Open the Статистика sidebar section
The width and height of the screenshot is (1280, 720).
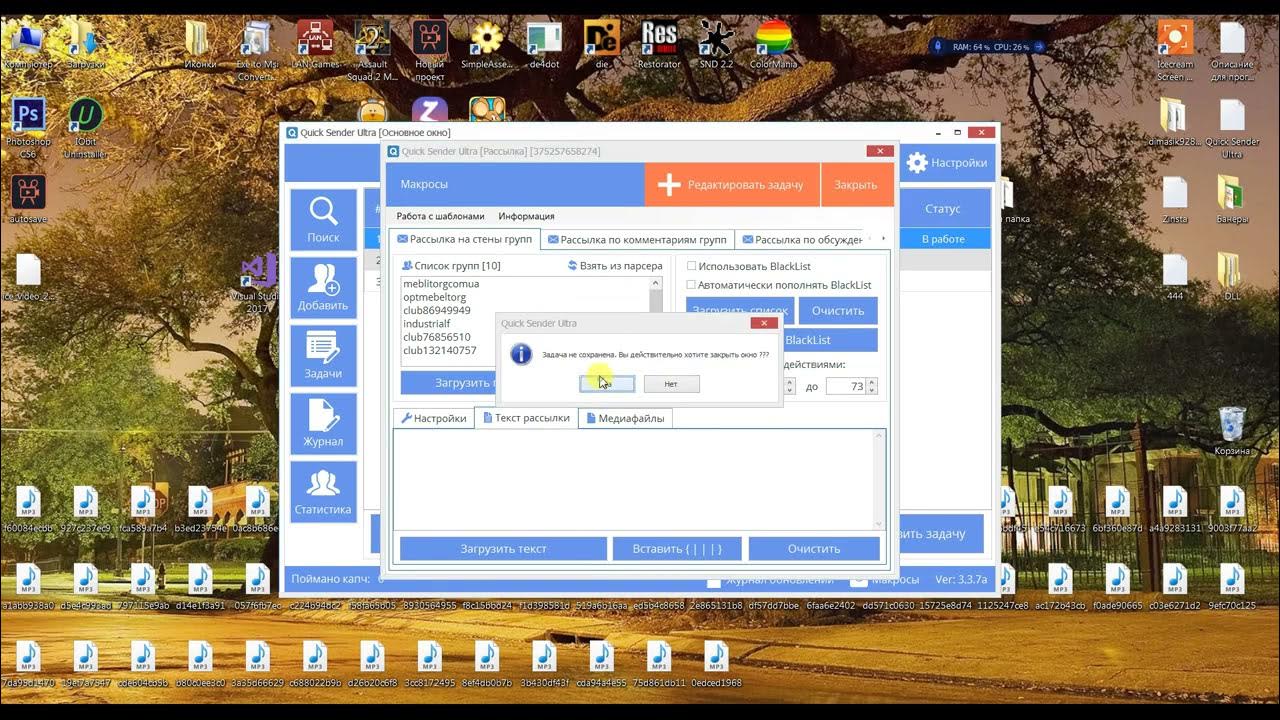(323, 492)
